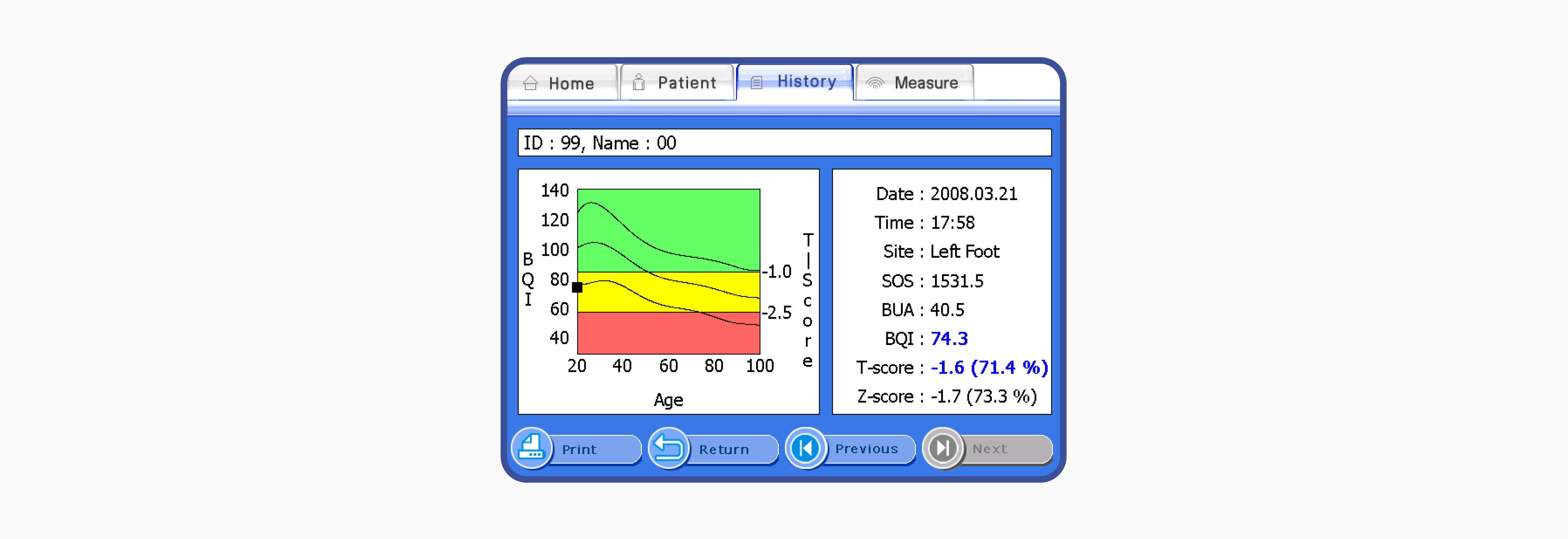Click the blue BQI value 74.3
1568x539 pixels.
coord(949,339)
